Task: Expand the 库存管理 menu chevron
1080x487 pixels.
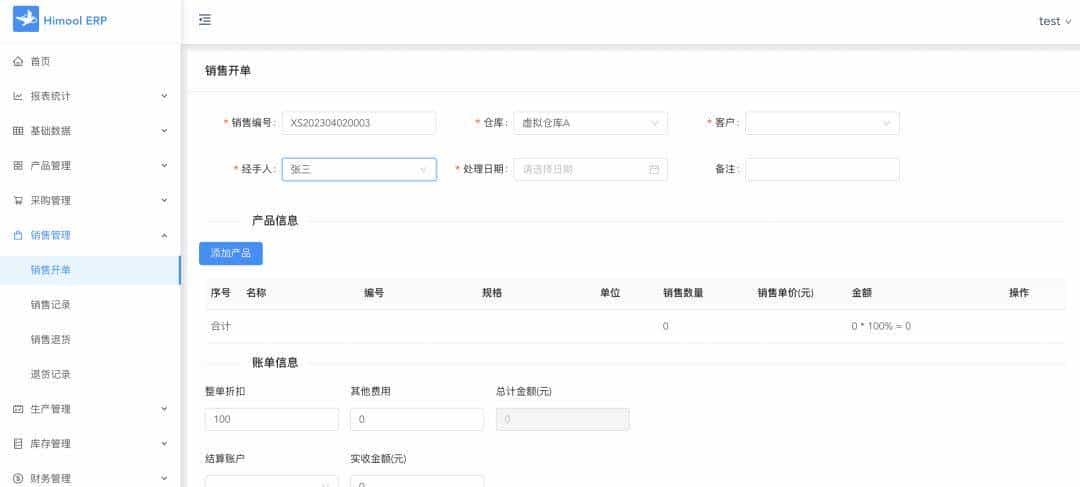Action: (x=164, y=444)
